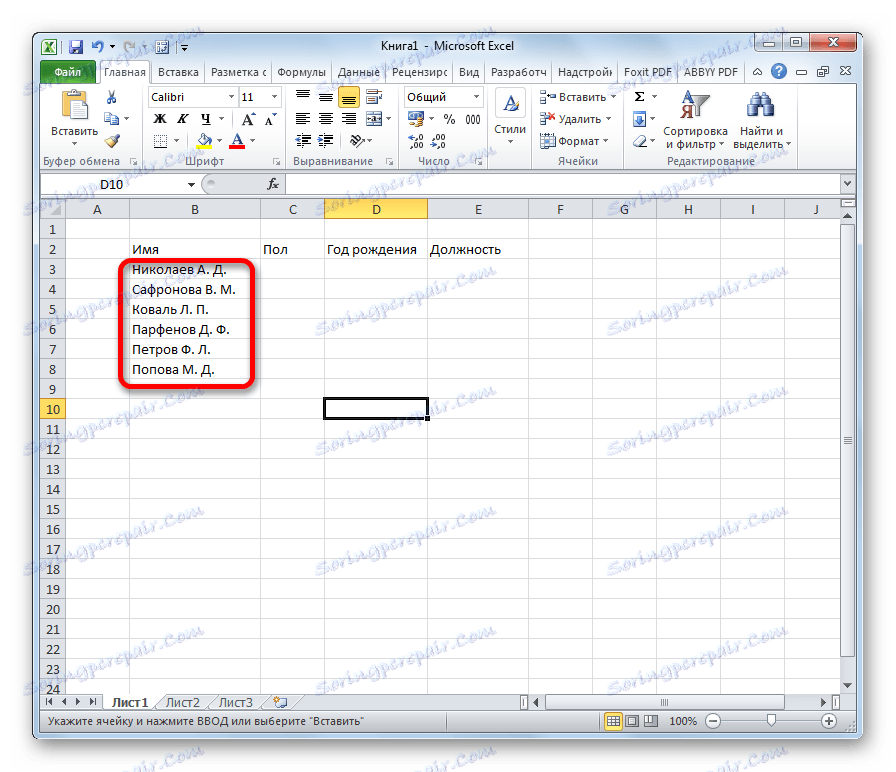Screen dimensions: 896x772
Task: Switch to the Вид tab
Action: (x=469, y=72)
